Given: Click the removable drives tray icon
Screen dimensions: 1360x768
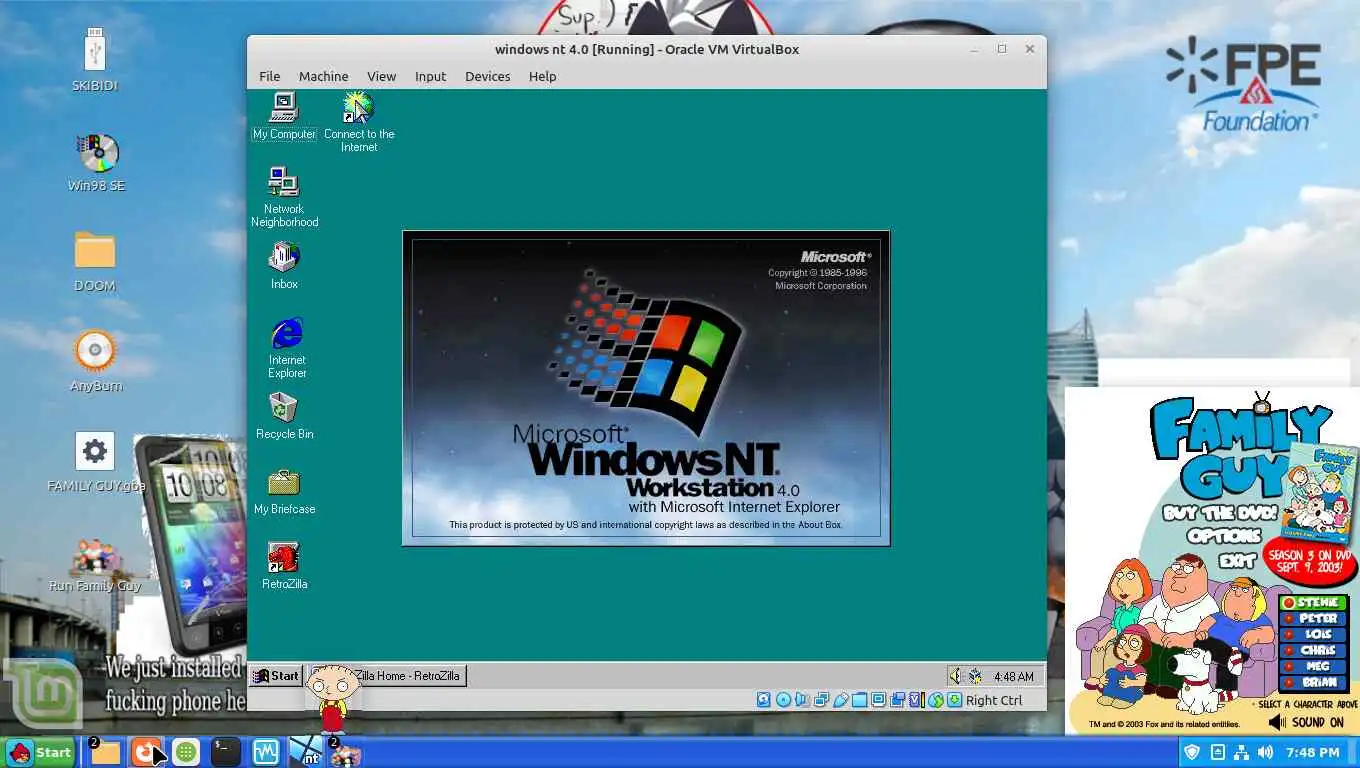Looking at the screenshot, I should 1217,752.
